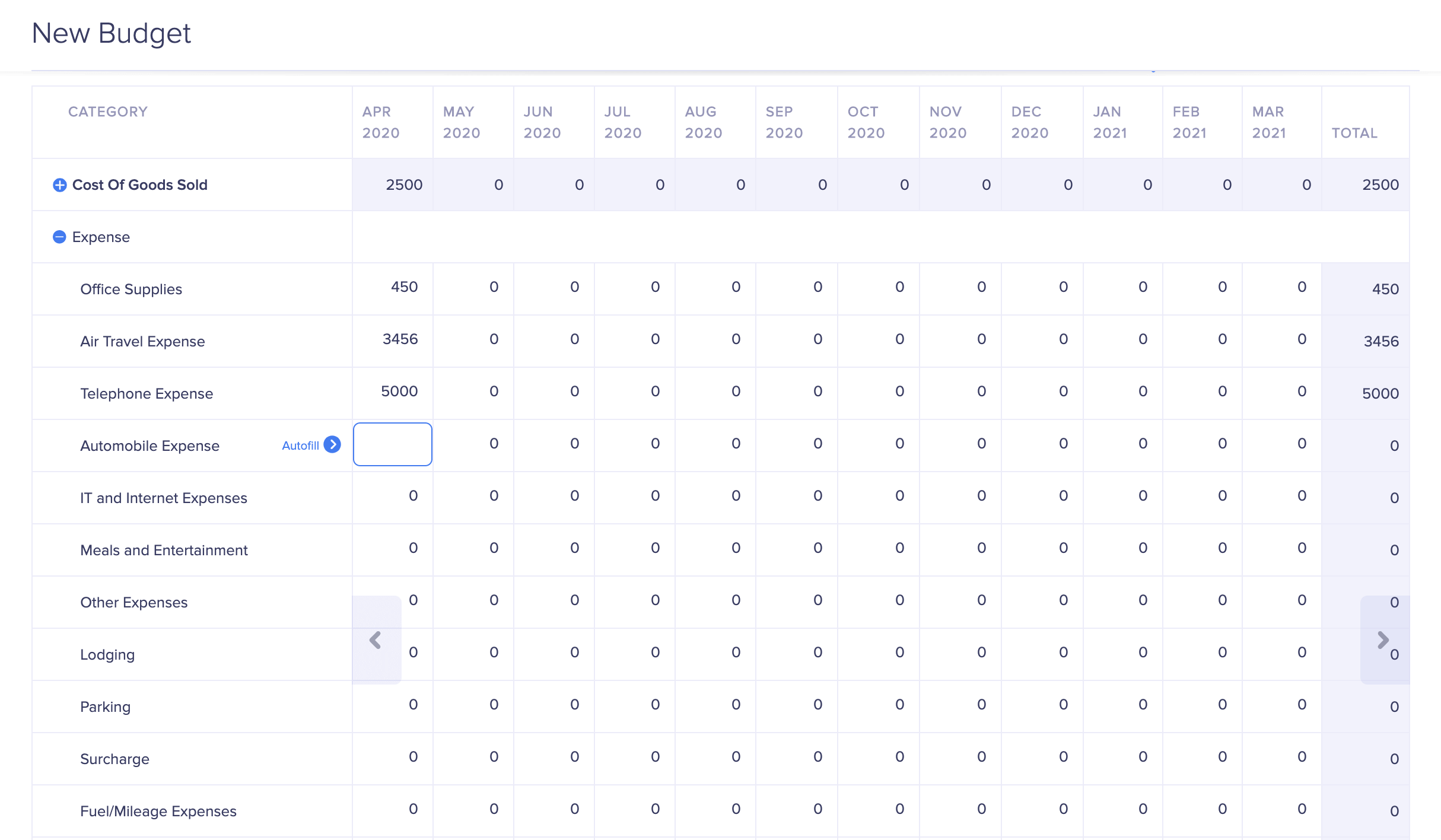Click the TOTAL column header
This screenshot has width=1441, height=840.
point(1354,133)
